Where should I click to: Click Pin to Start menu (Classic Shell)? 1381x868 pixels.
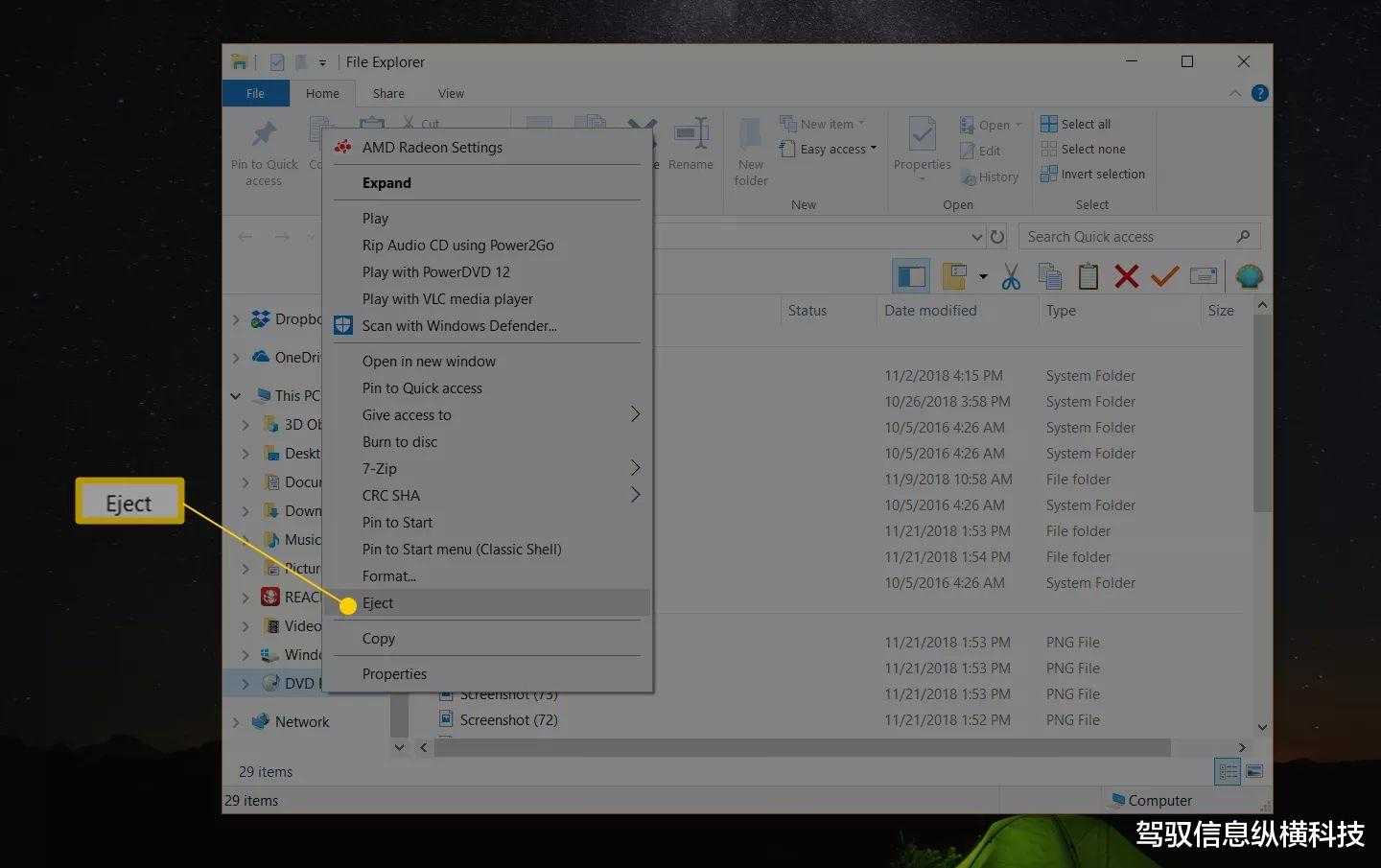pos(487,549)
